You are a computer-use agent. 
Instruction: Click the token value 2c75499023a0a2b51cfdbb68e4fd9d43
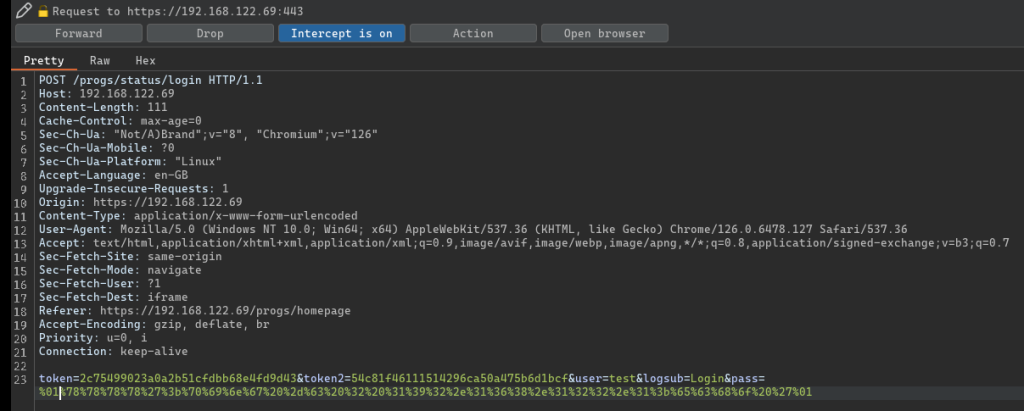188,379
